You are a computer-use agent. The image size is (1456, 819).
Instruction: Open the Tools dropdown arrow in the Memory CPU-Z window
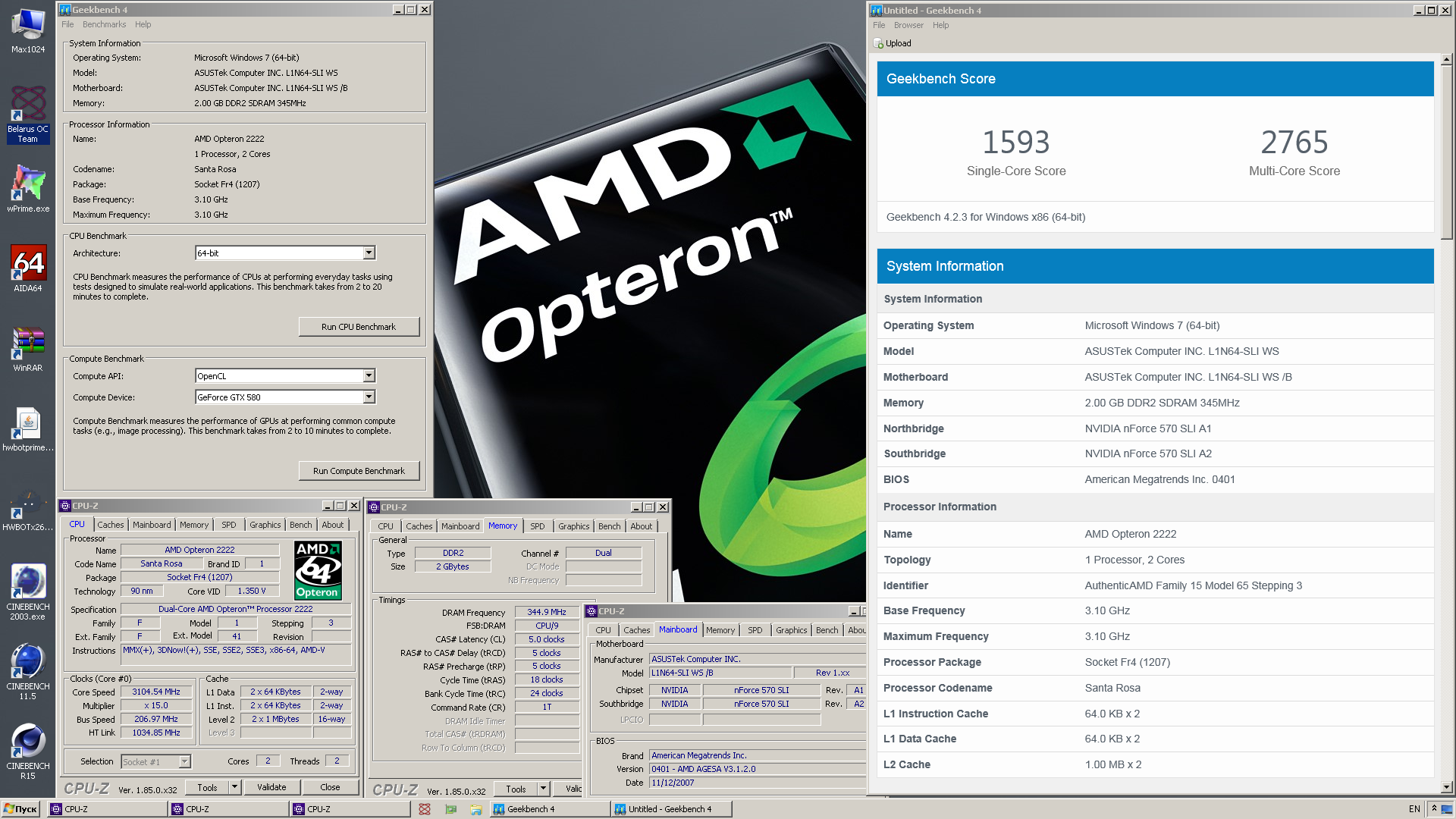(x=543, y=789)
